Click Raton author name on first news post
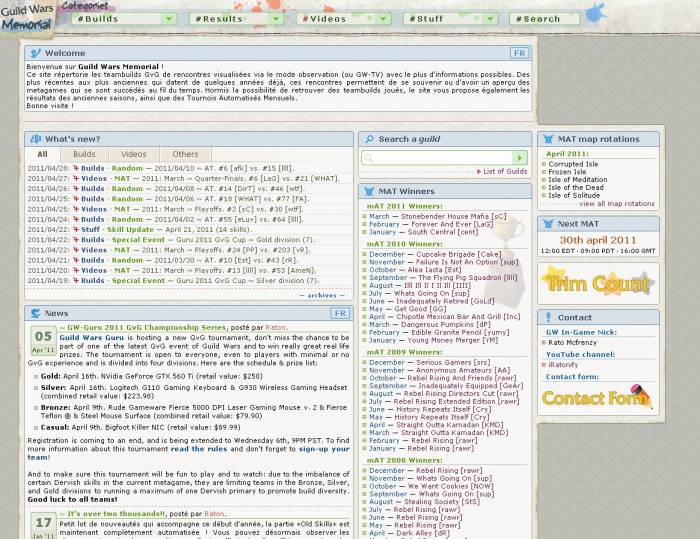Viewport: 700px width, 539px height. tap(275, 328)
